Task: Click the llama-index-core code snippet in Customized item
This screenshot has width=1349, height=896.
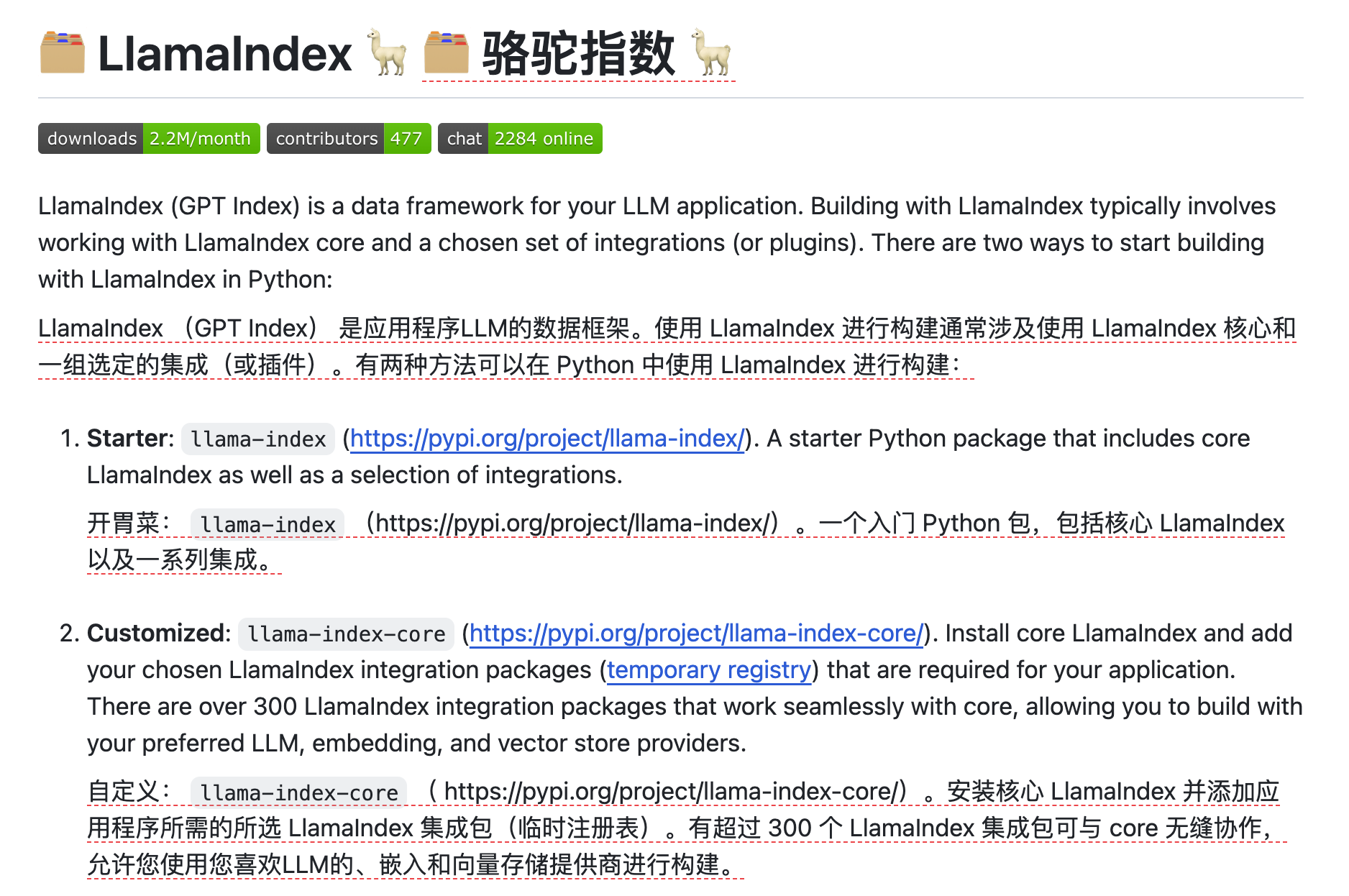Action: tap(346, 634)
